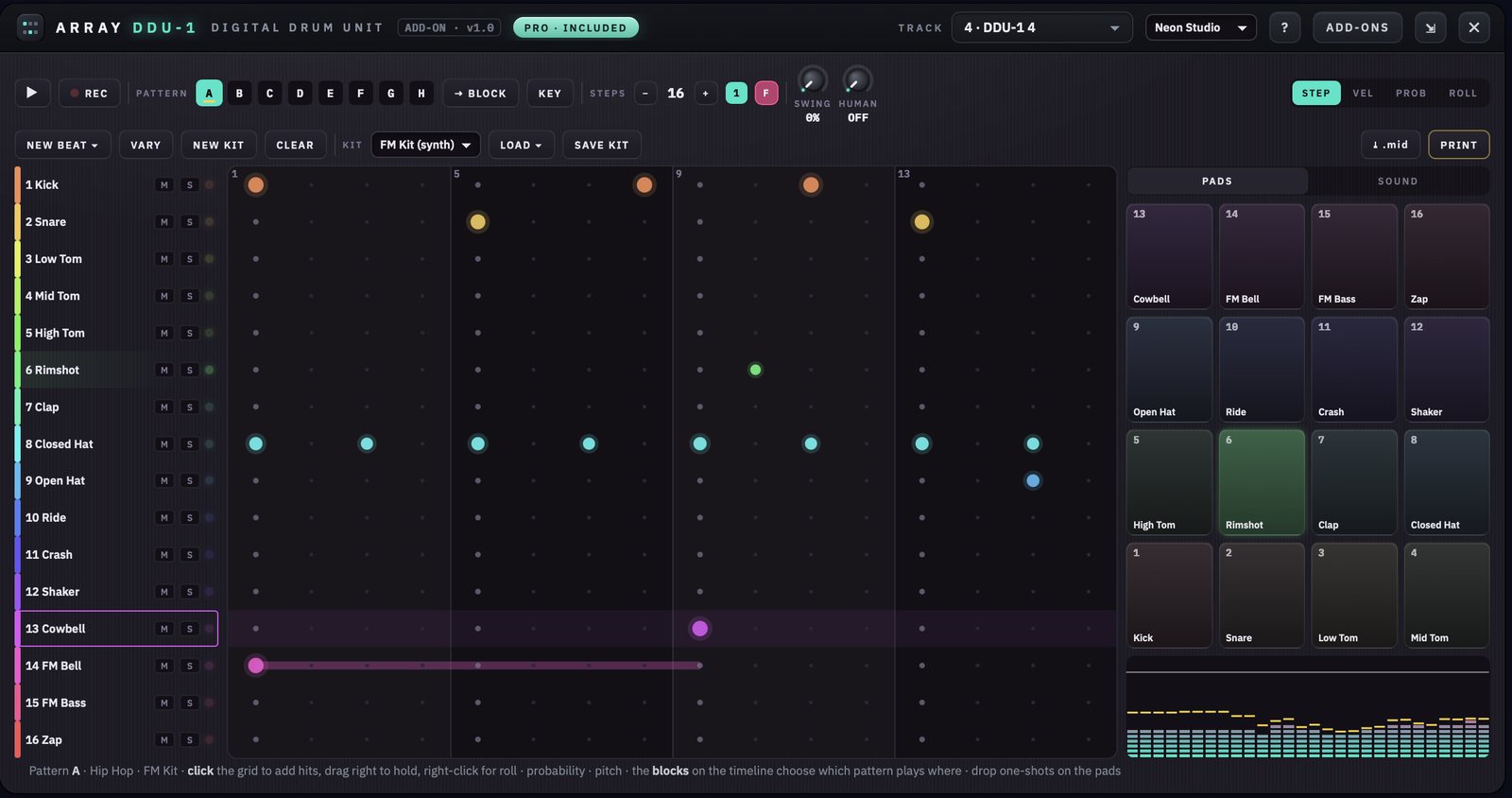
Task: Select pattern B
Action: tap(240, 93)
